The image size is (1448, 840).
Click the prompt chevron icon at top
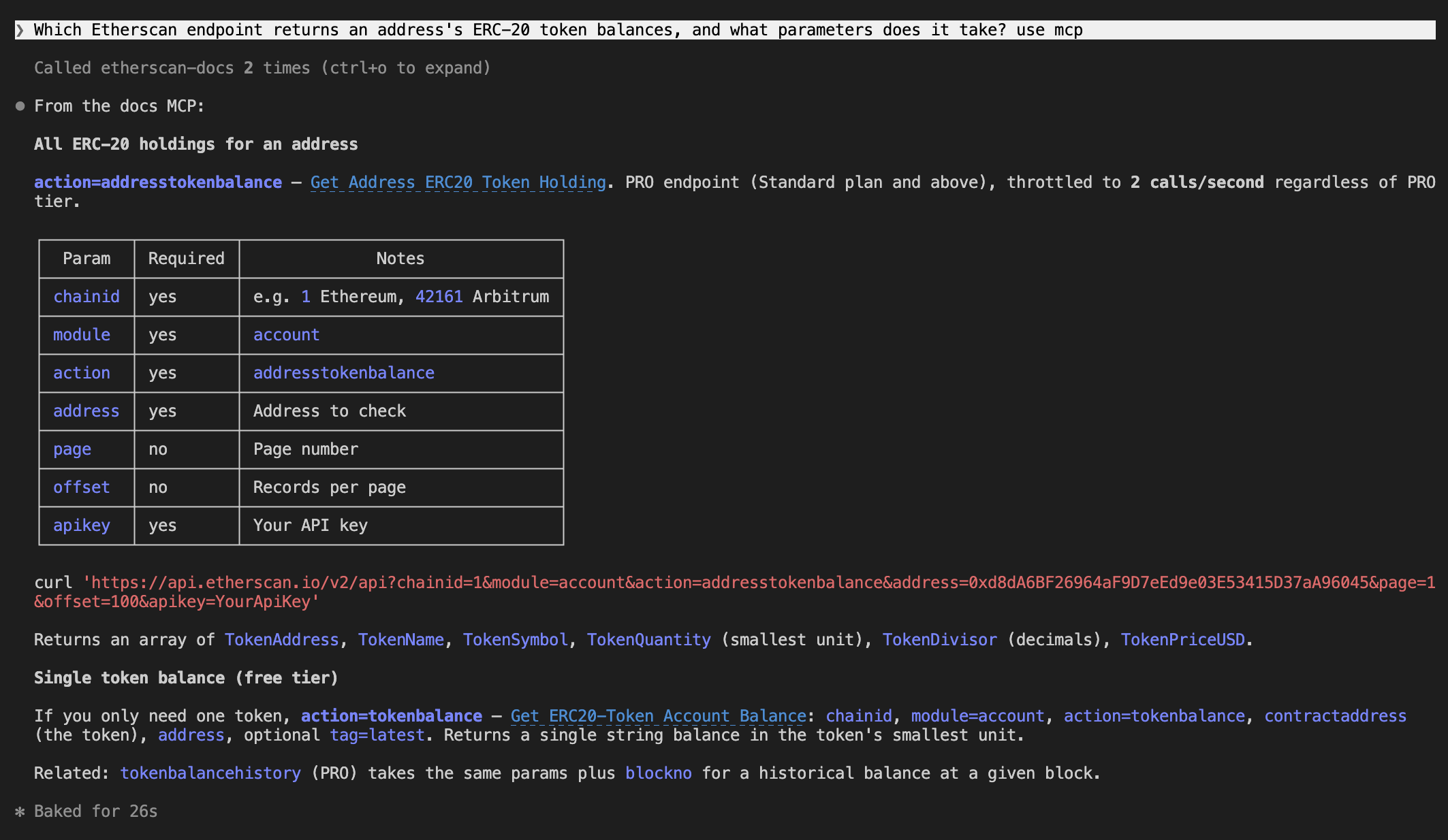[x=20, y=30]
